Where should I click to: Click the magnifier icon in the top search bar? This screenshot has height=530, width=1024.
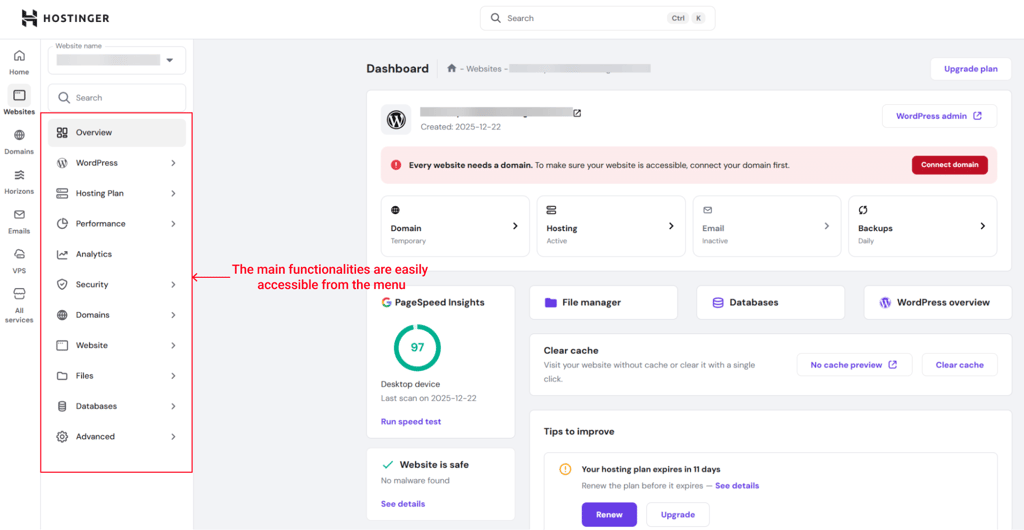(496, 18)
